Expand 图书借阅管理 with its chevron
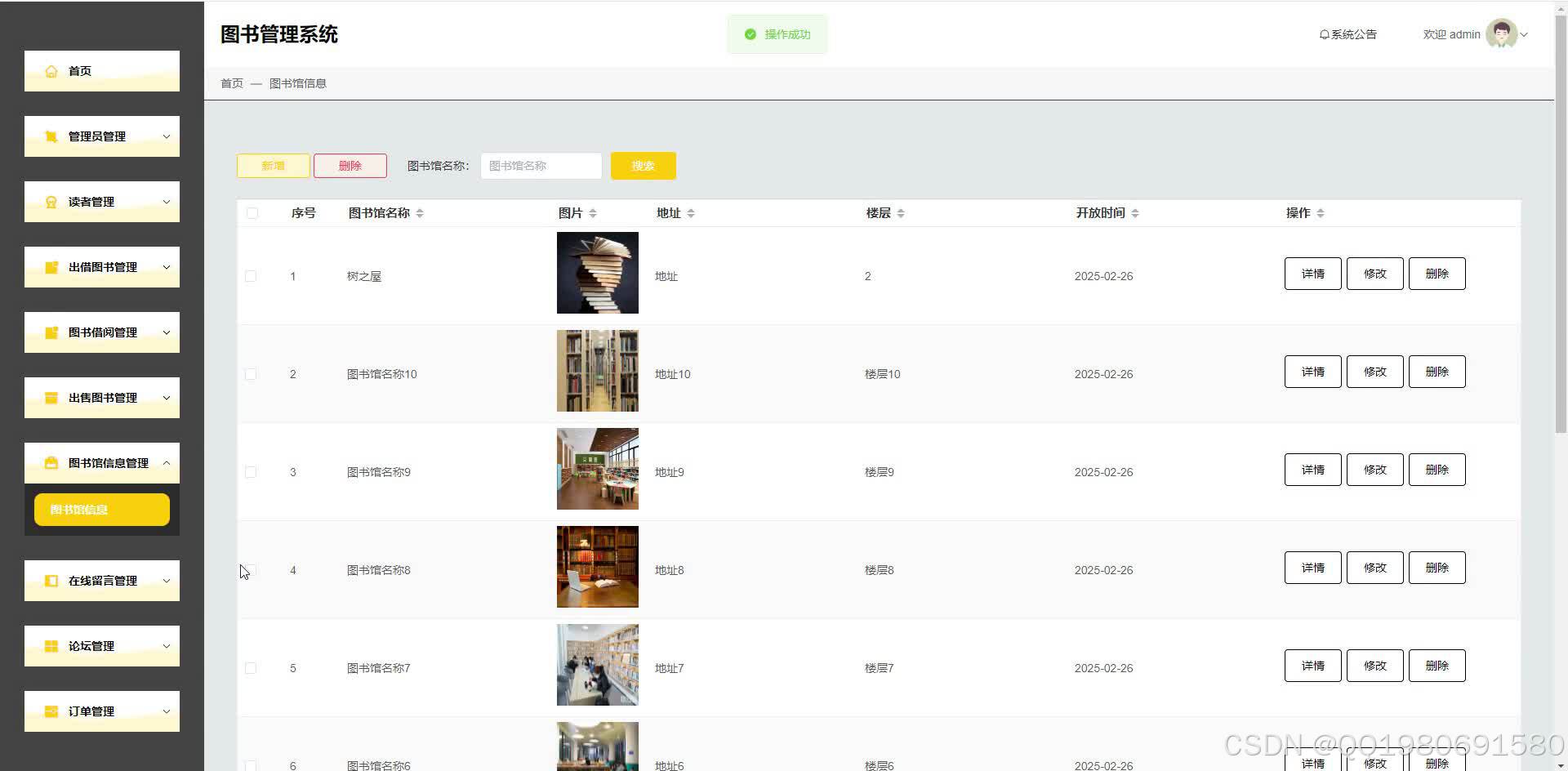 pyautogui.click(x=167, y=332)
